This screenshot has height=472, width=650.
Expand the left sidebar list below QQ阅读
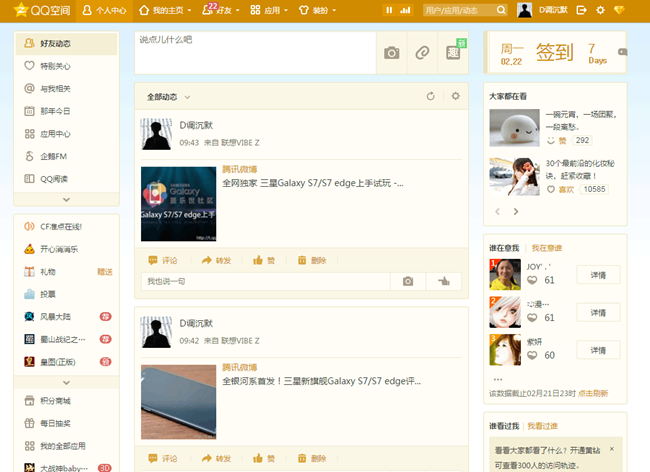click(67, 199)
